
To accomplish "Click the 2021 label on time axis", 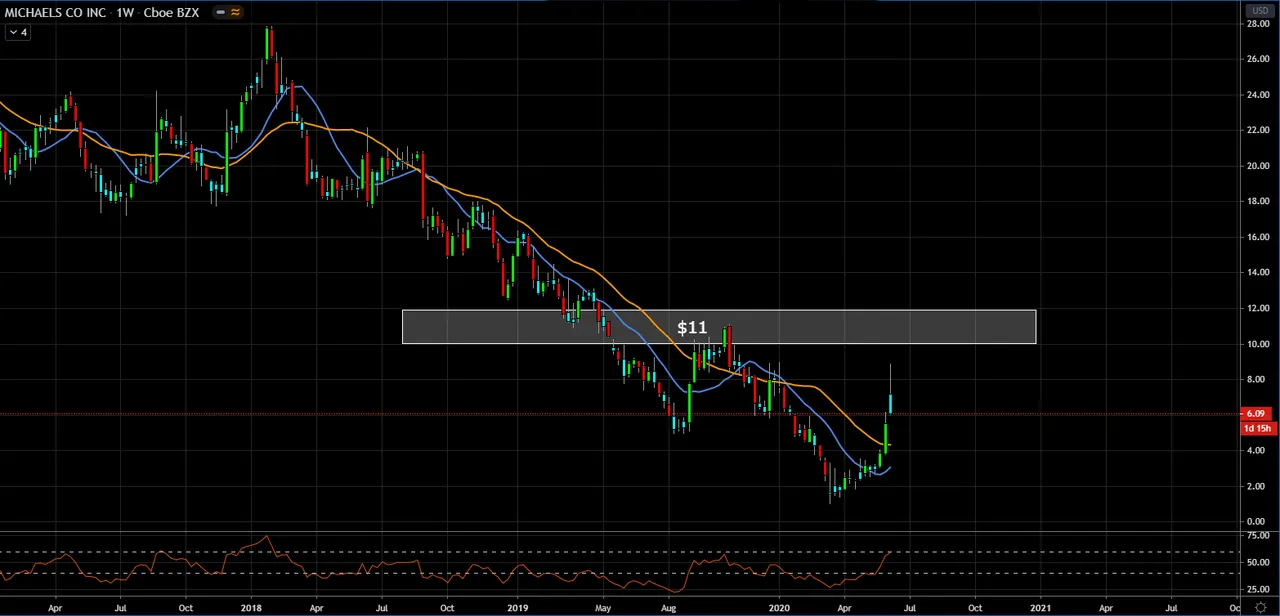I will [x=1040, y=606].
